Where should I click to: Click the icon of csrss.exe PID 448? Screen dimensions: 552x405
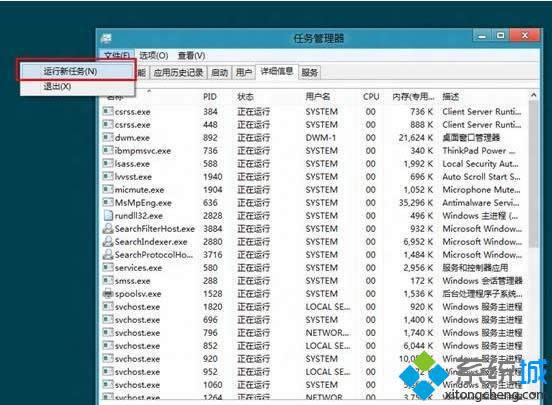108,124
